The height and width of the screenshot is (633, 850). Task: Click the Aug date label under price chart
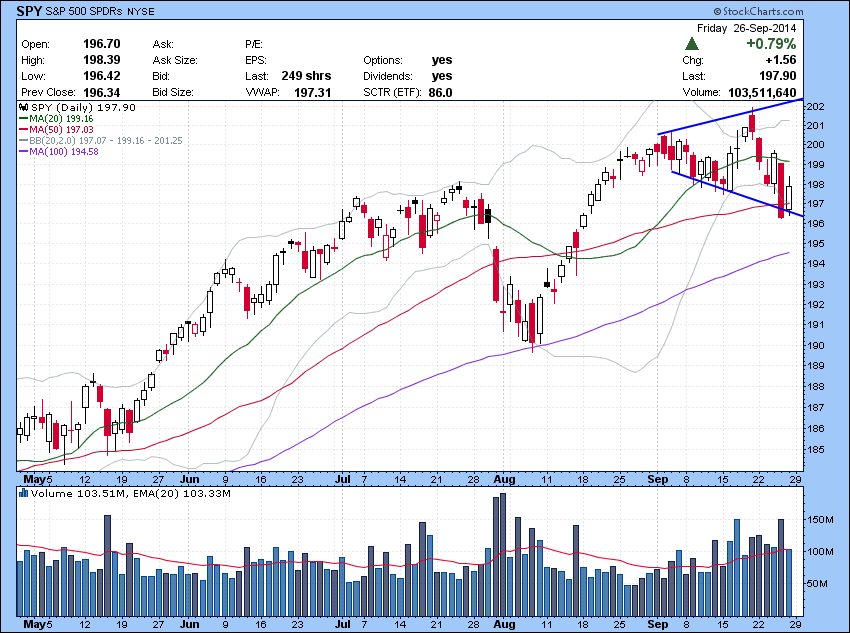505,479
